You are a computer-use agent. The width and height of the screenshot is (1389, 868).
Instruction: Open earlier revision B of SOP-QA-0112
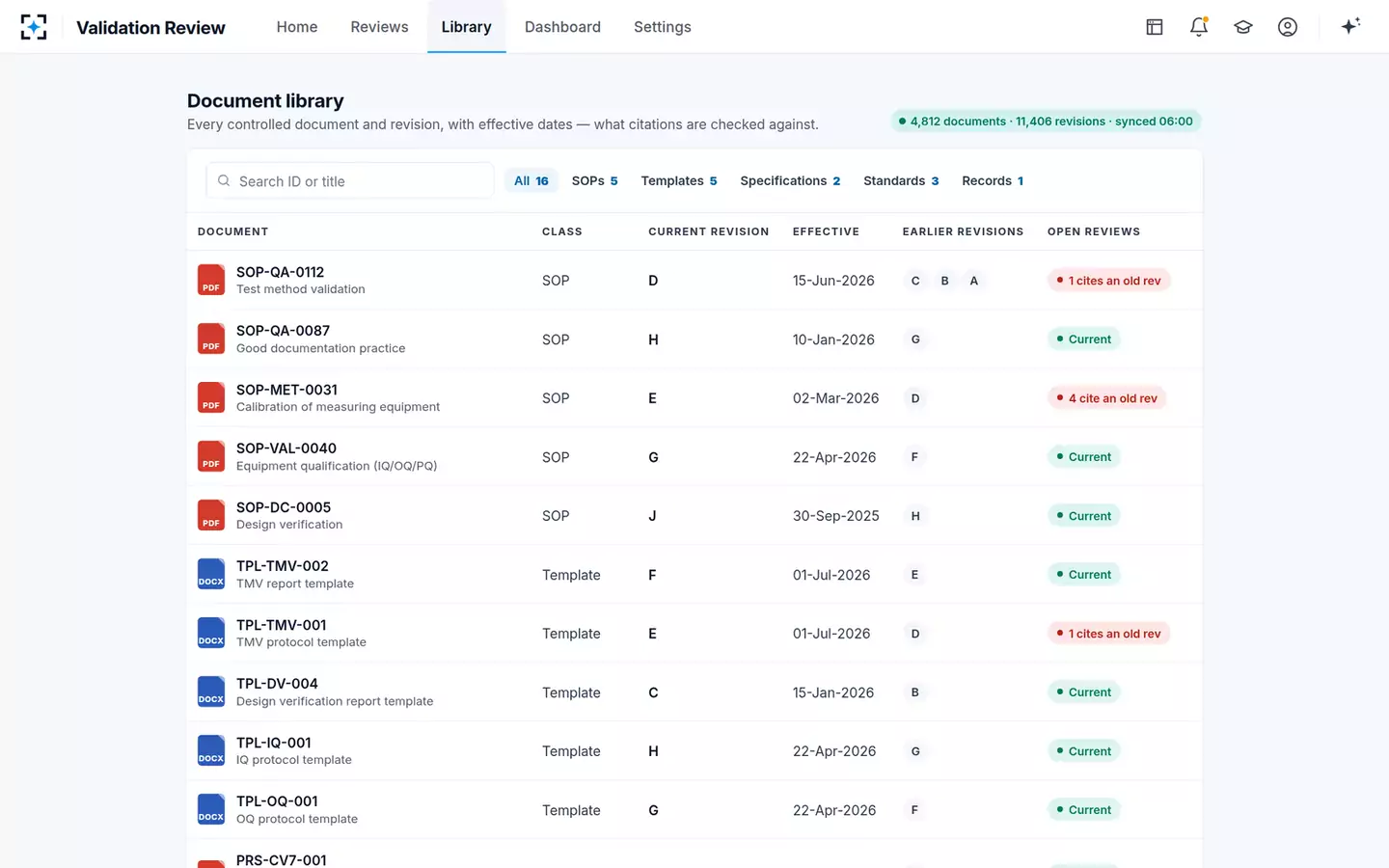[944, 281]
